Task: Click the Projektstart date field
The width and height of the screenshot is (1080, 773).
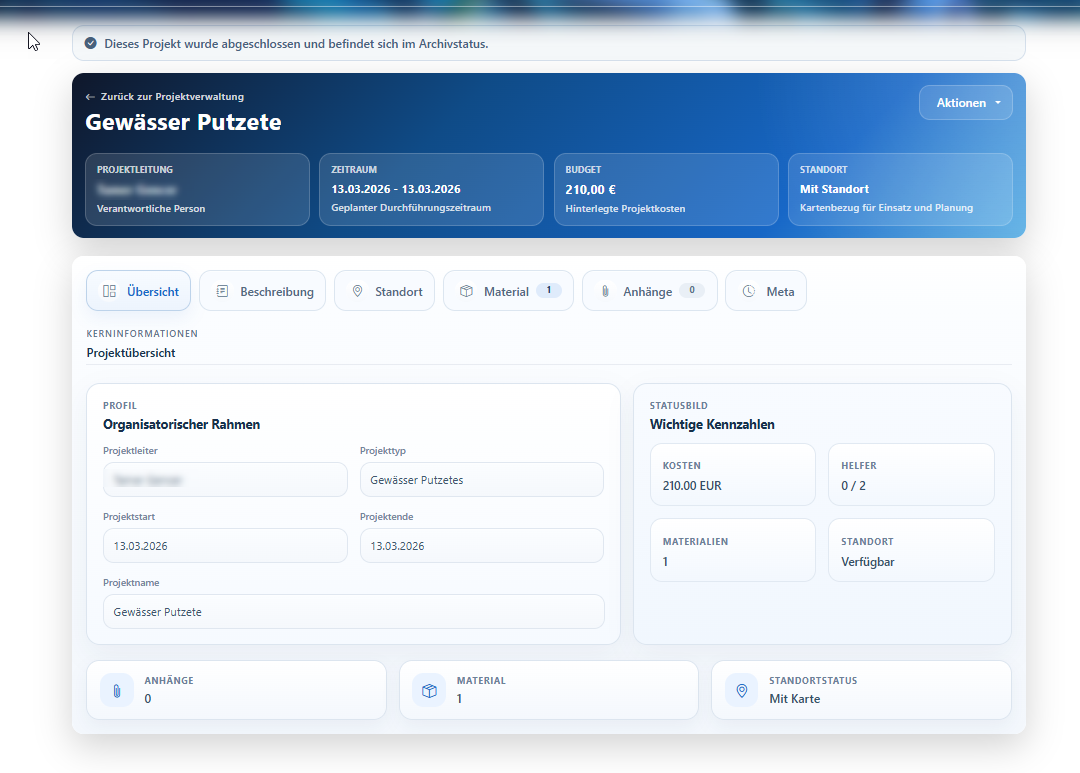Action: tap(225, 546)
